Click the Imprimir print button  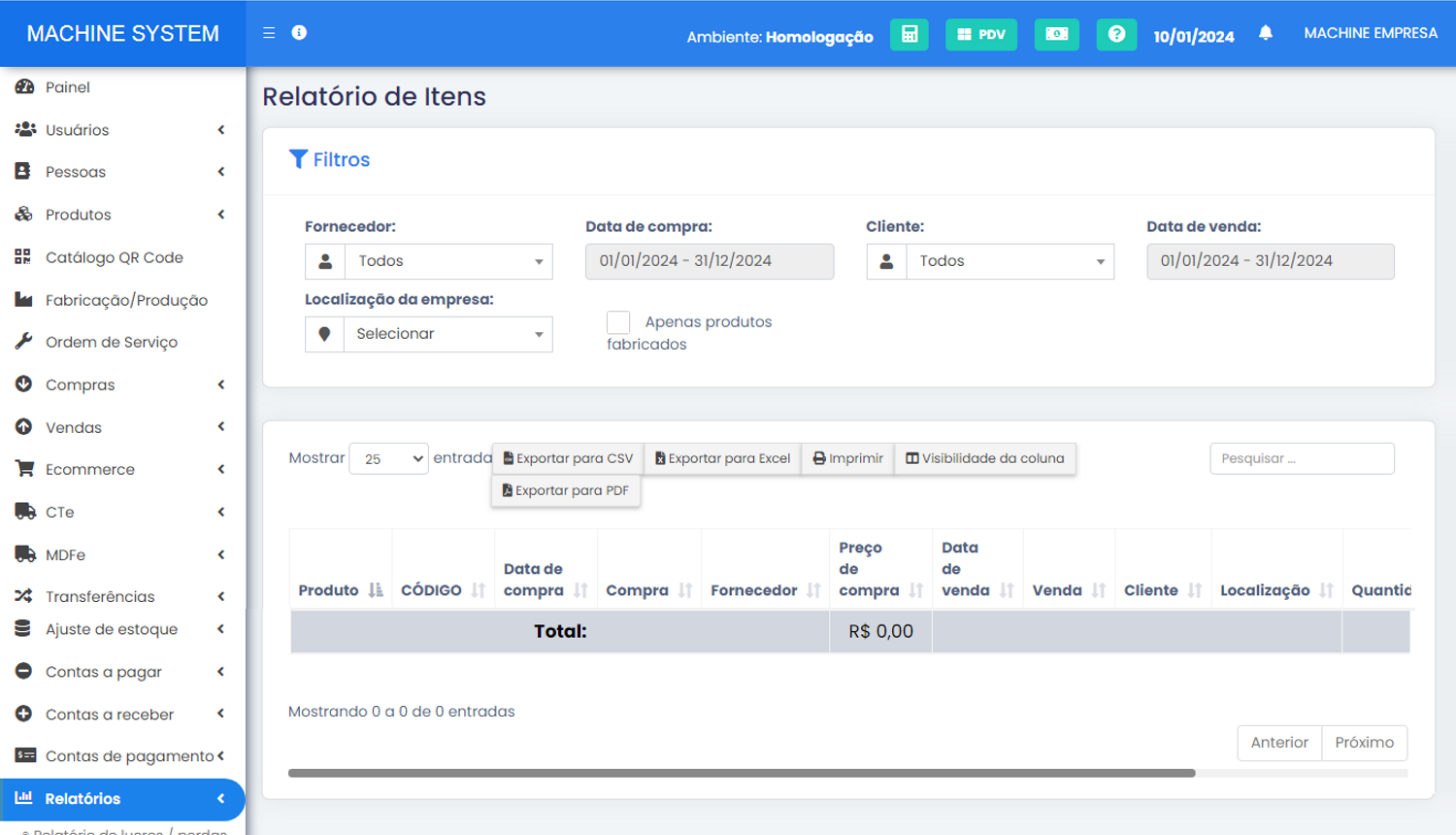click(x=848, y=458)
